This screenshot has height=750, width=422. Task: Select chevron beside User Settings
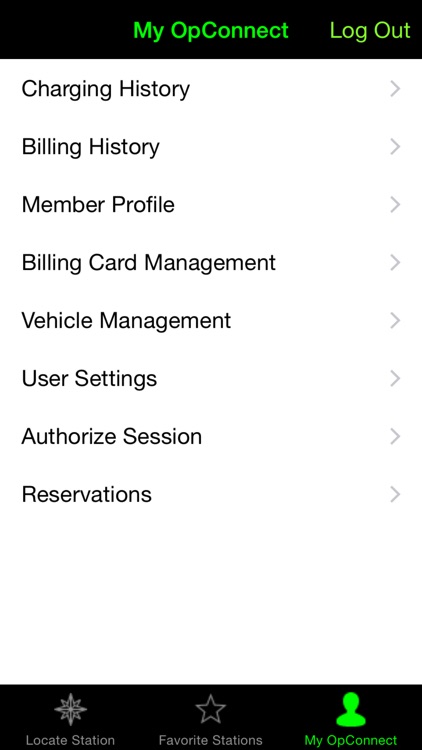tap(395, 378)
